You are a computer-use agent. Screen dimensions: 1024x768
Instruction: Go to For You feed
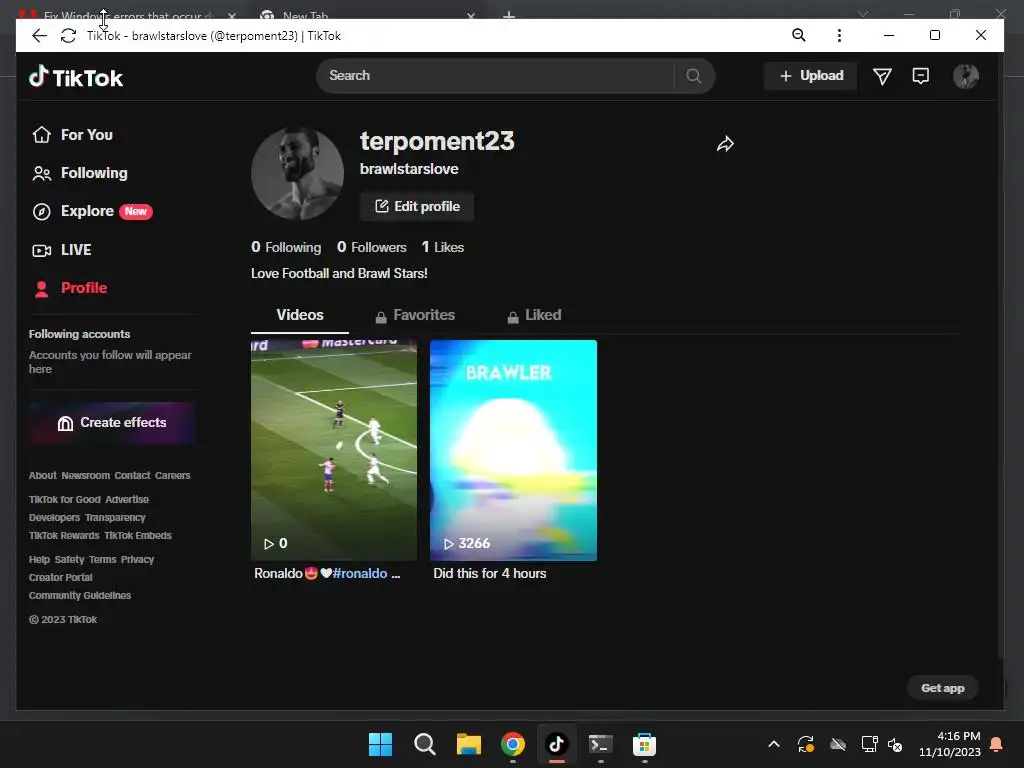[x=72, y=135]
